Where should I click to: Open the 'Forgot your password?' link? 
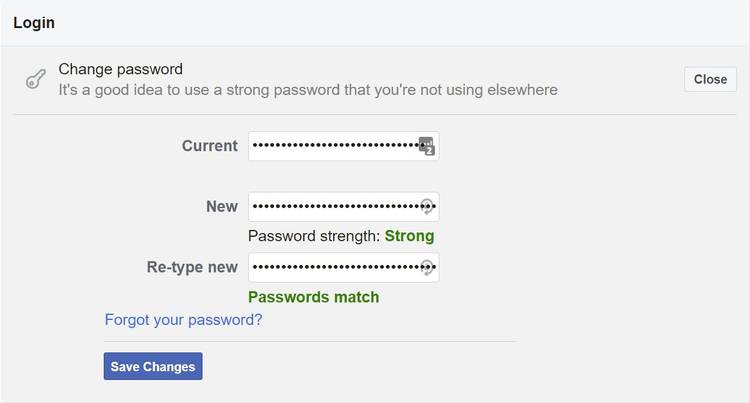coord(183,320)
